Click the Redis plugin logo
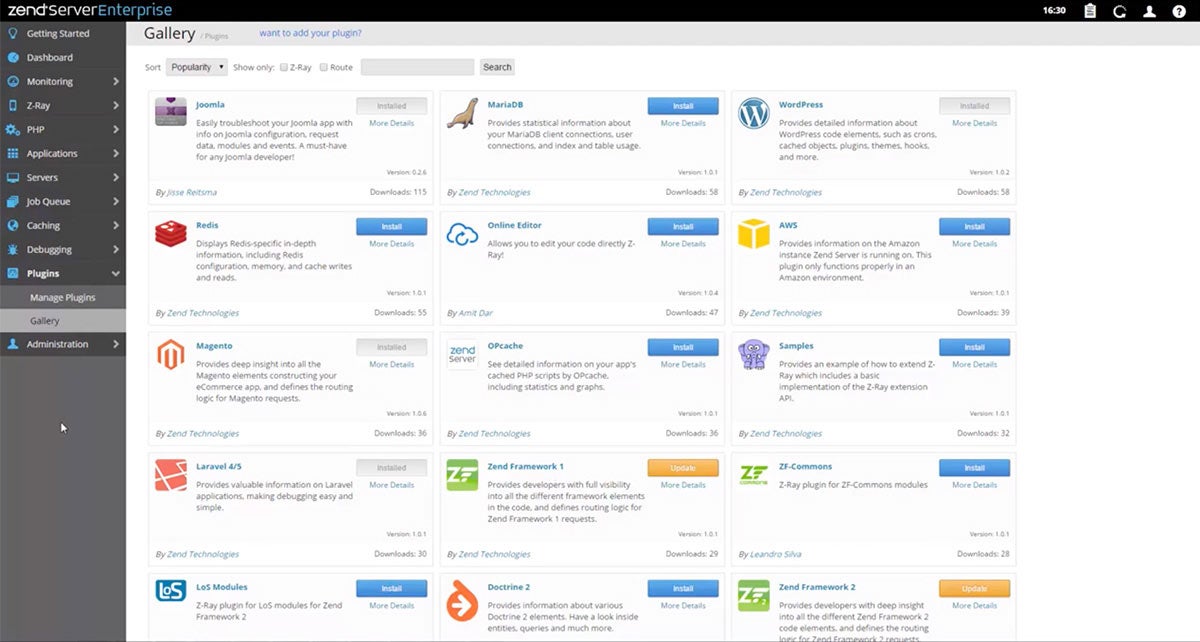Screen dimensions: 1200x642 coord(171,234)
